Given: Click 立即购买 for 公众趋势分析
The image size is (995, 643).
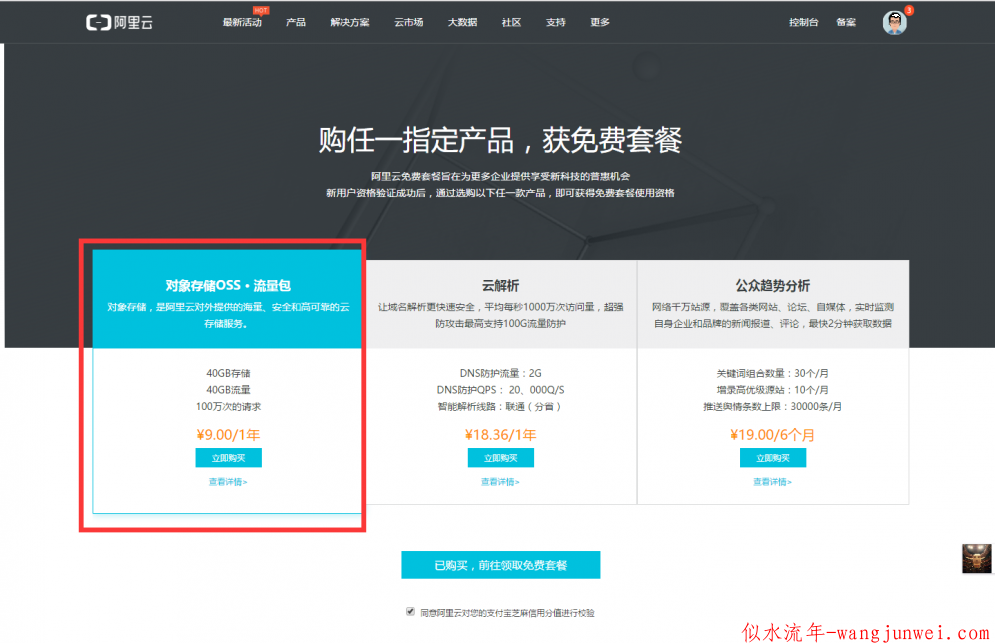Looking at the screenshot, I should click(x=773, y=458).
